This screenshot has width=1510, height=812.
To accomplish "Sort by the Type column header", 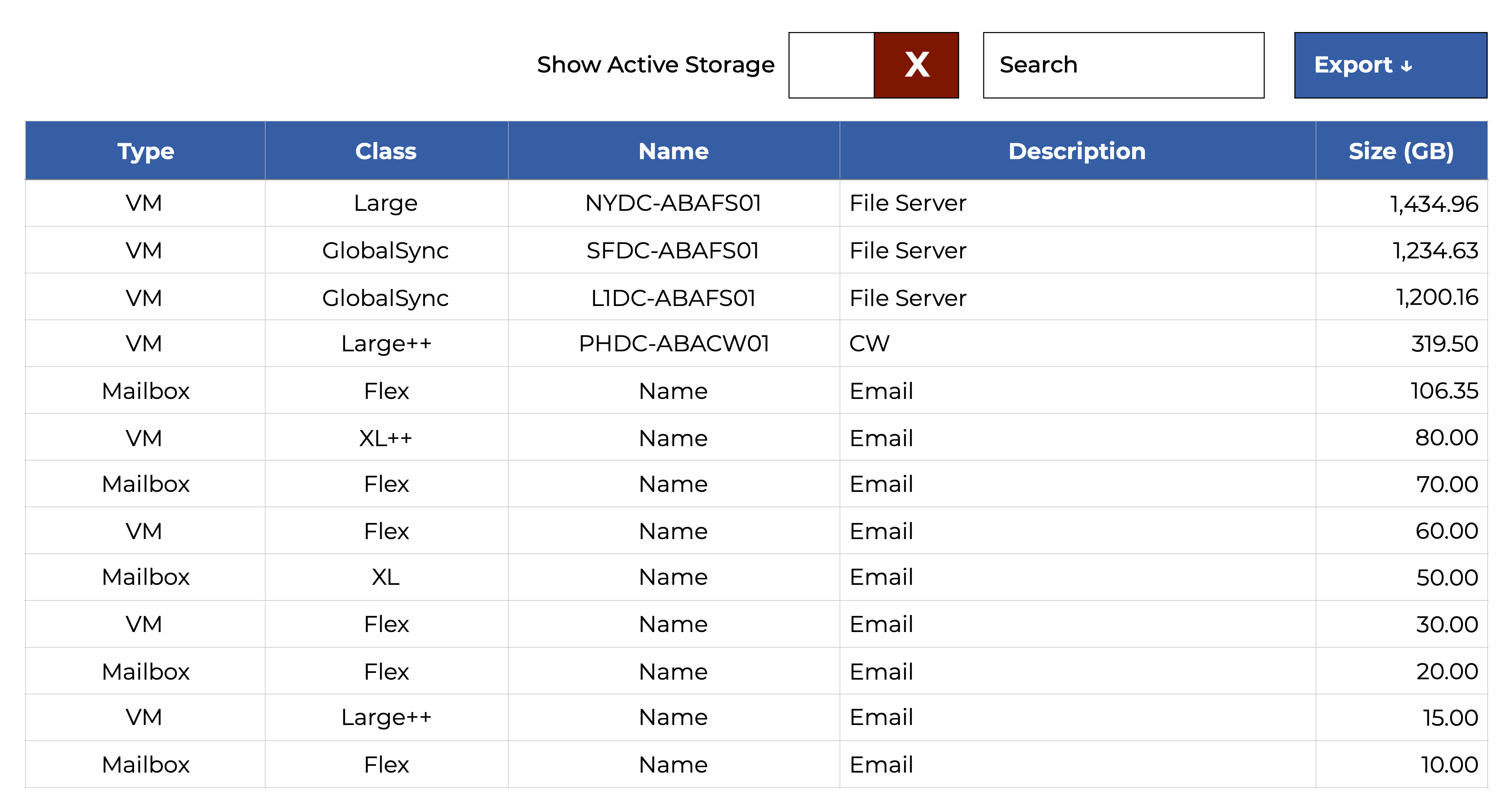I will tap(145, 151).
